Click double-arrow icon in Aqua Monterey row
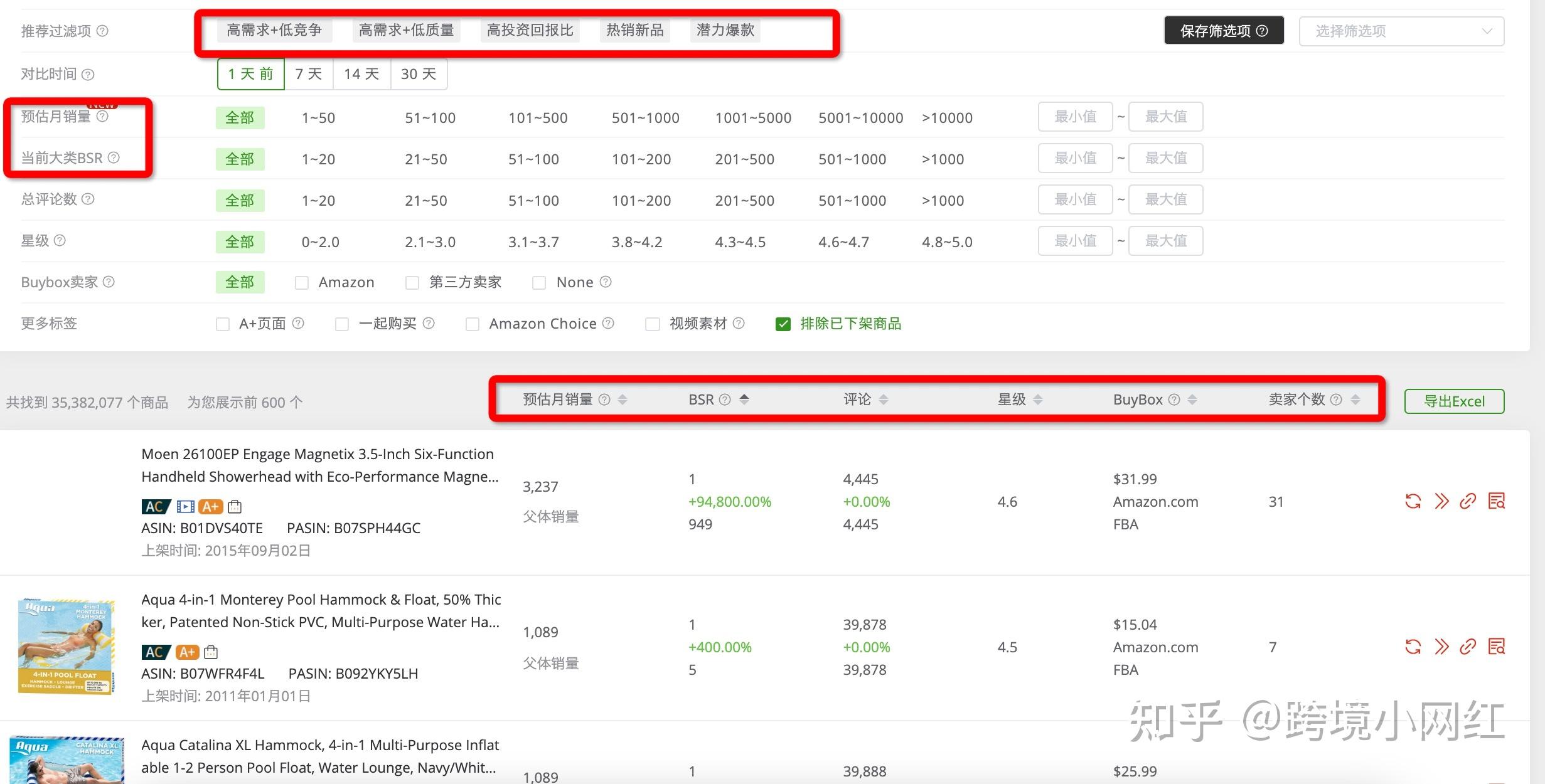Image resolution: width=1545 pixels, height=784 pixels. [x=1441, y=647]
